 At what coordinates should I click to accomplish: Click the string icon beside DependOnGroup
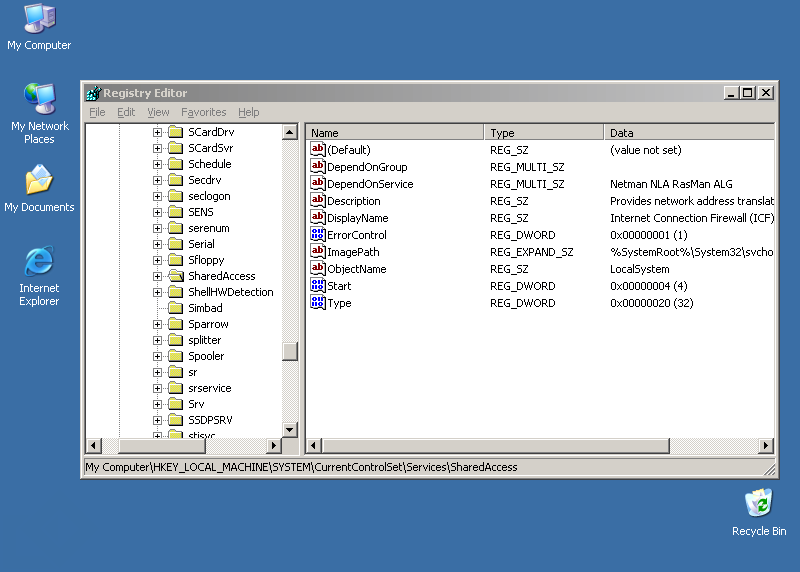[317, 166]
